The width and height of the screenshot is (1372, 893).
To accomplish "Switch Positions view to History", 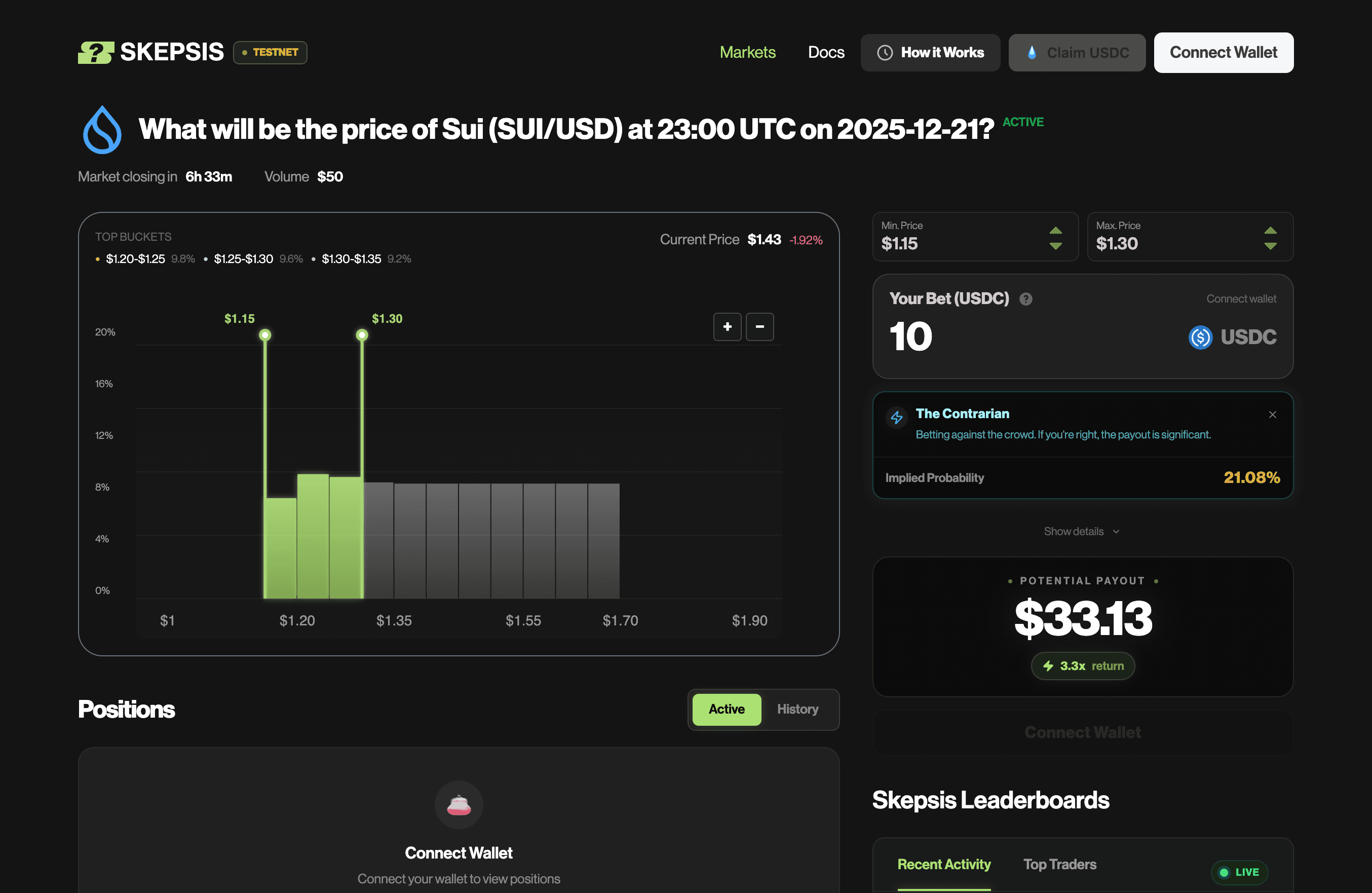I will pyautogui.click(x=797, y=709).
